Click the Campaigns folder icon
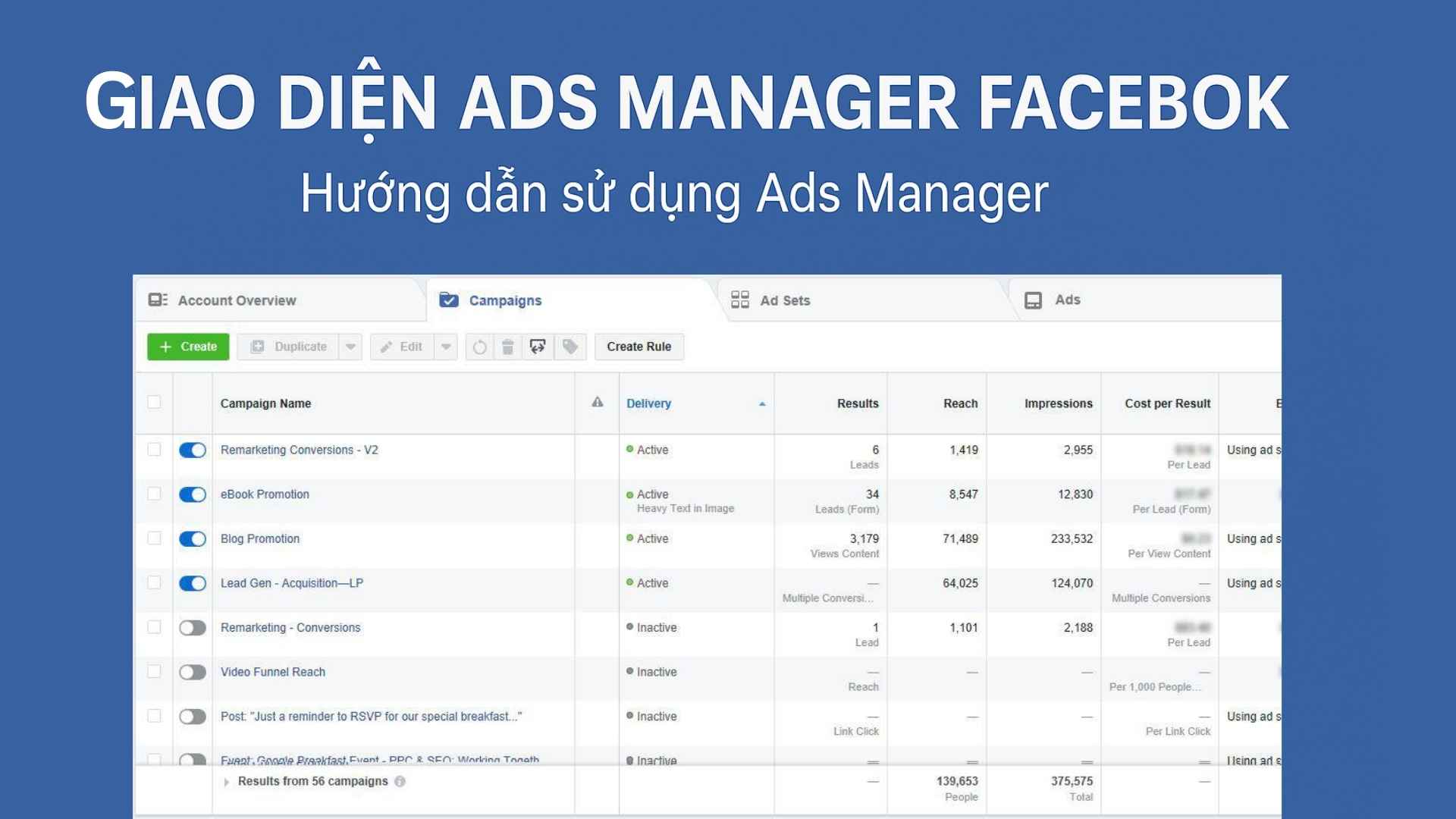 coord(449,300)
